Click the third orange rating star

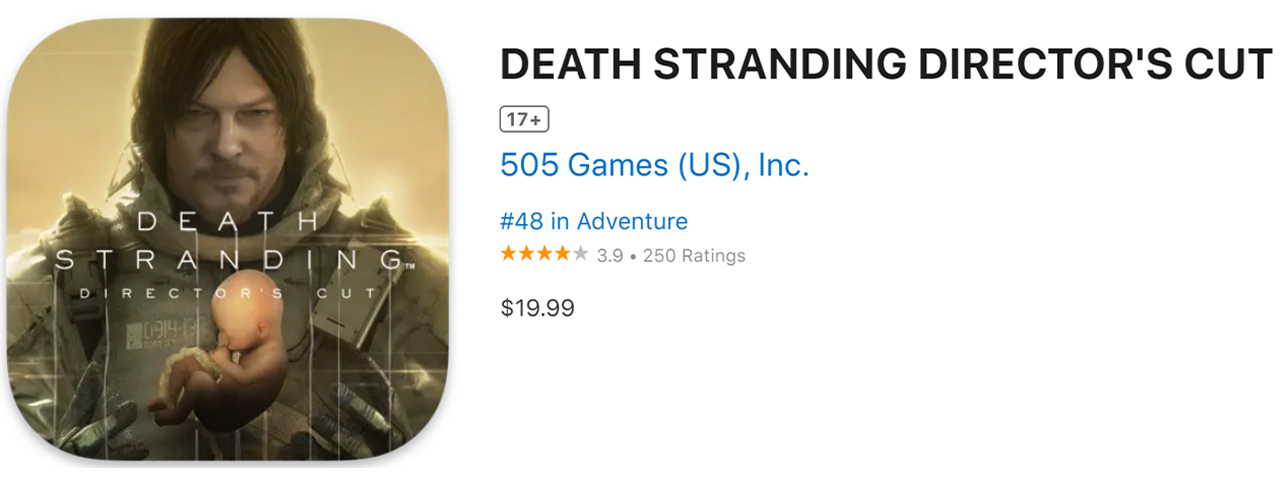pyautogui.click(x=545, y=254)
